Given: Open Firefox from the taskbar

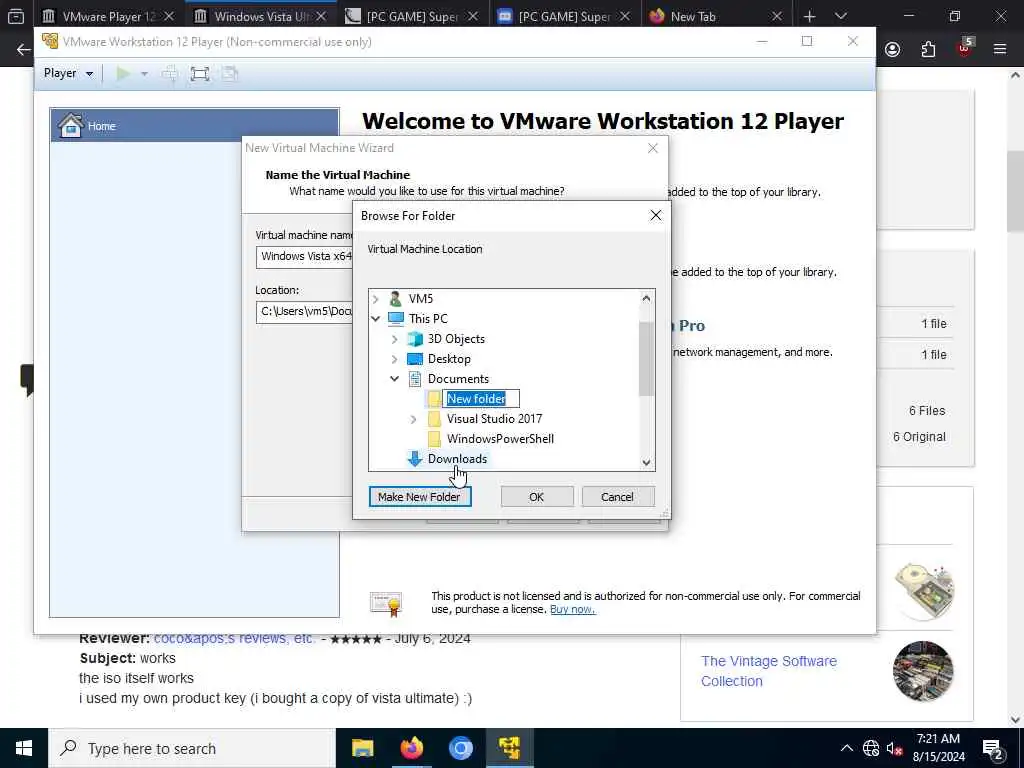Looking at the screenshot, I should point(411,748).
